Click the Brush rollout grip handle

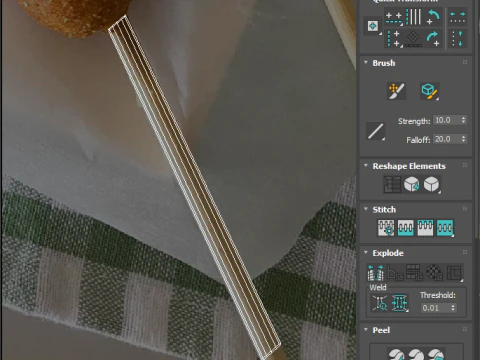465,62
